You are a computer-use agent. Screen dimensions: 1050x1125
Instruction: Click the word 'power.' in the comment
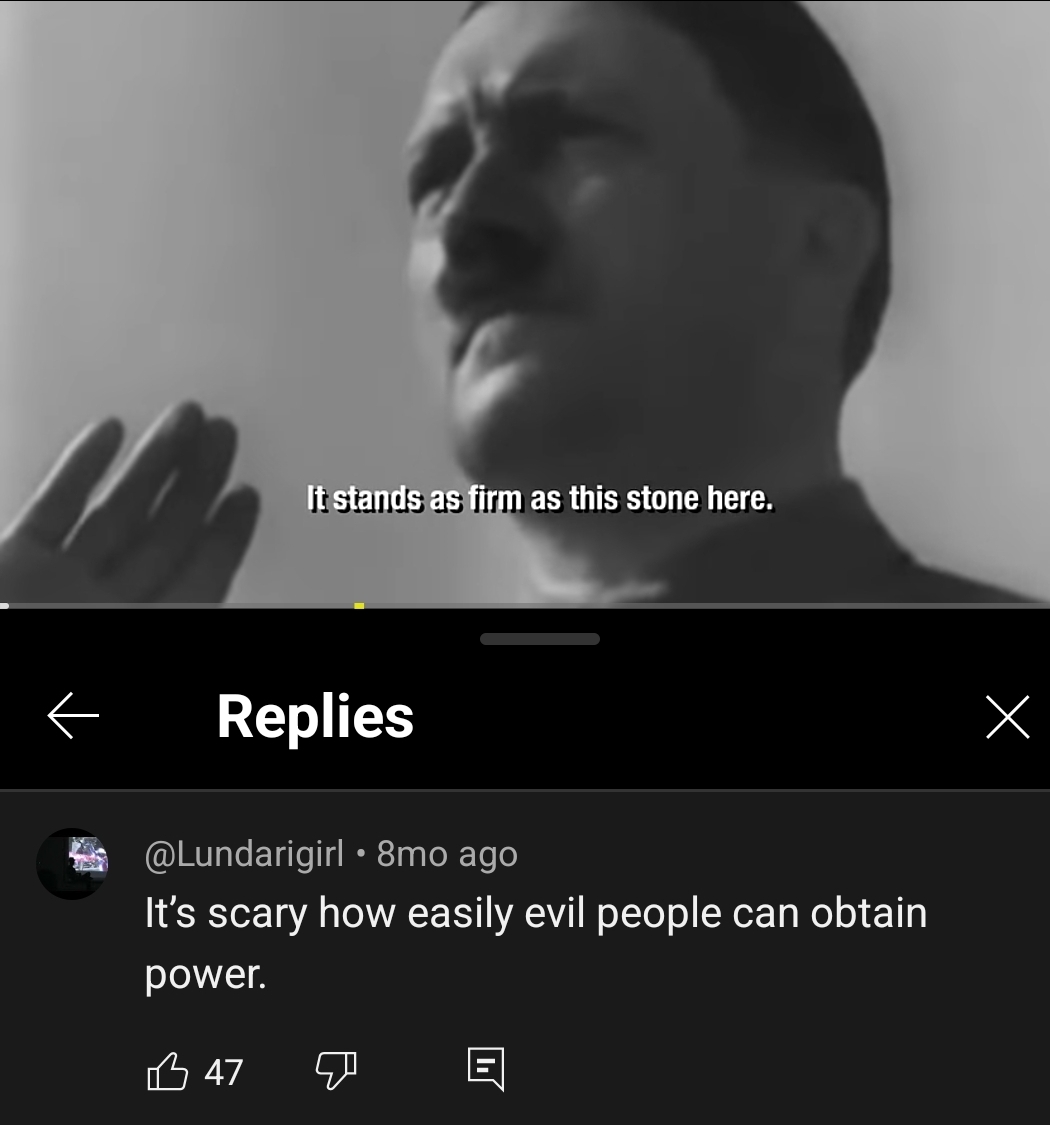[205, 974]
